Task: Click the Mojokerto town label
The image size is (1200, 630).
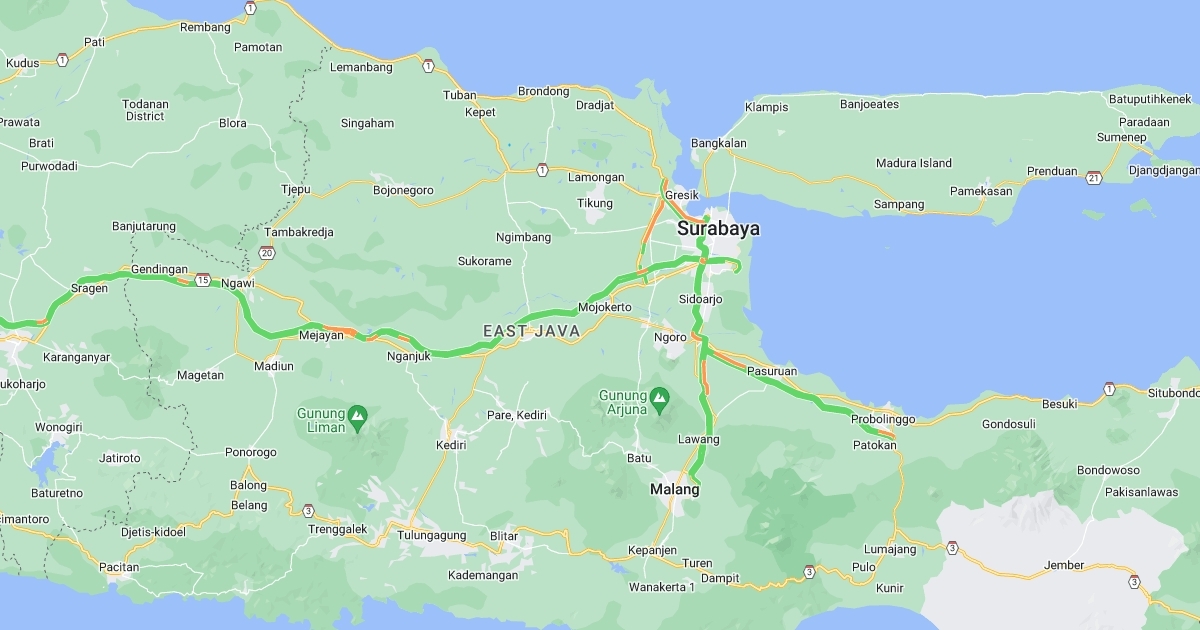Action: pyautogui.click(x=605, y=307)
